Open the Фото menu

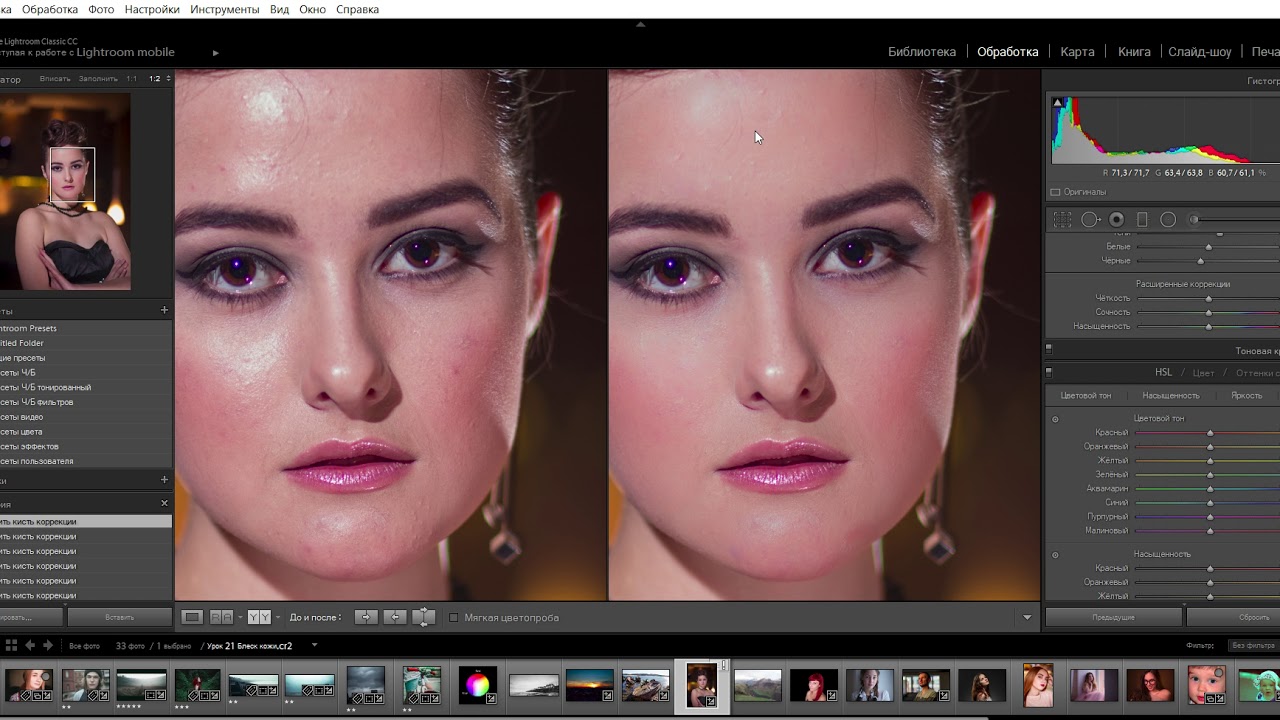[101, 9]
